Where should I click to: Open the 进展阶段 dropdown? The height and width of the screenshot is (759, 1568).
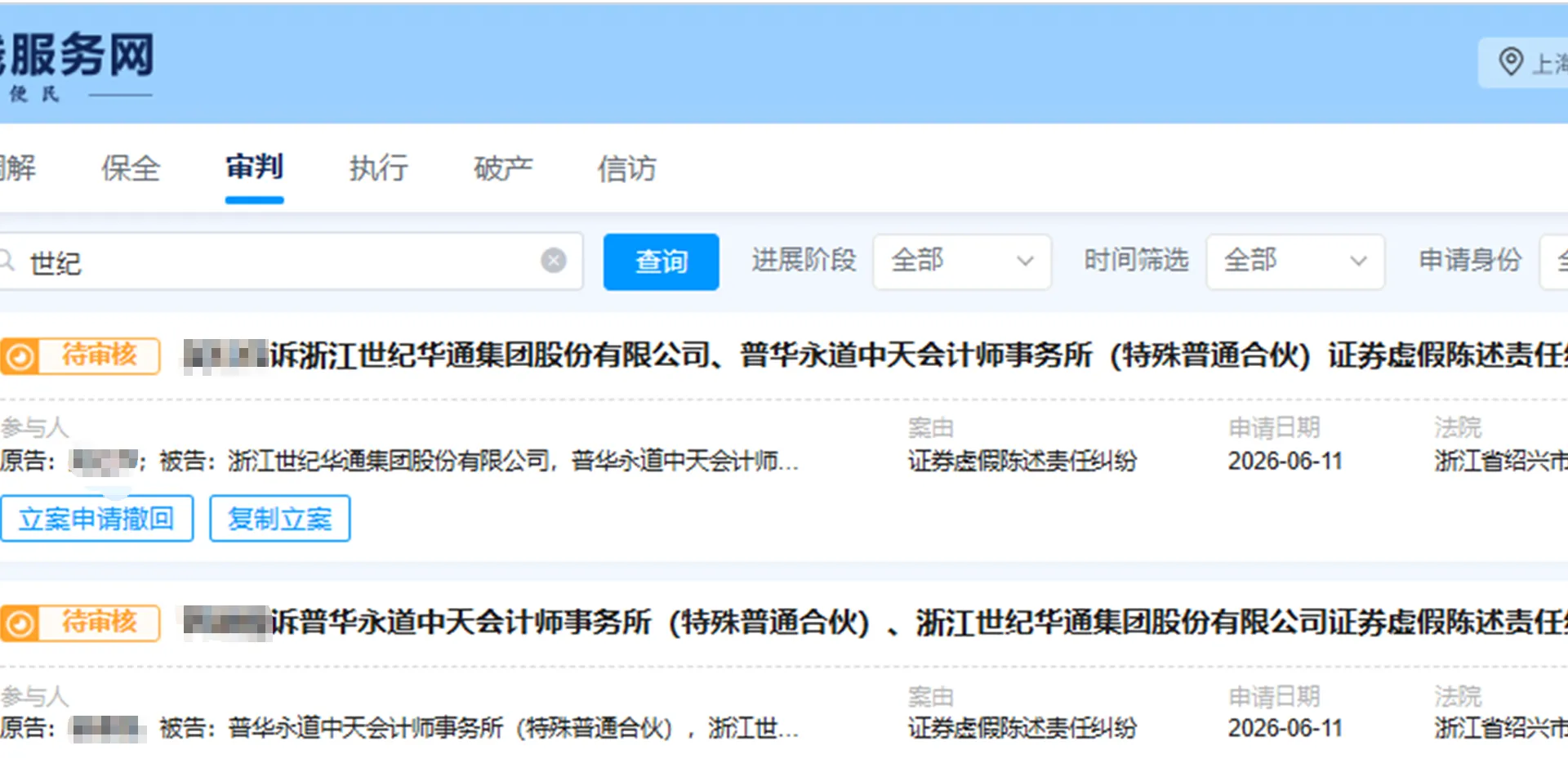tap(962, 261)
